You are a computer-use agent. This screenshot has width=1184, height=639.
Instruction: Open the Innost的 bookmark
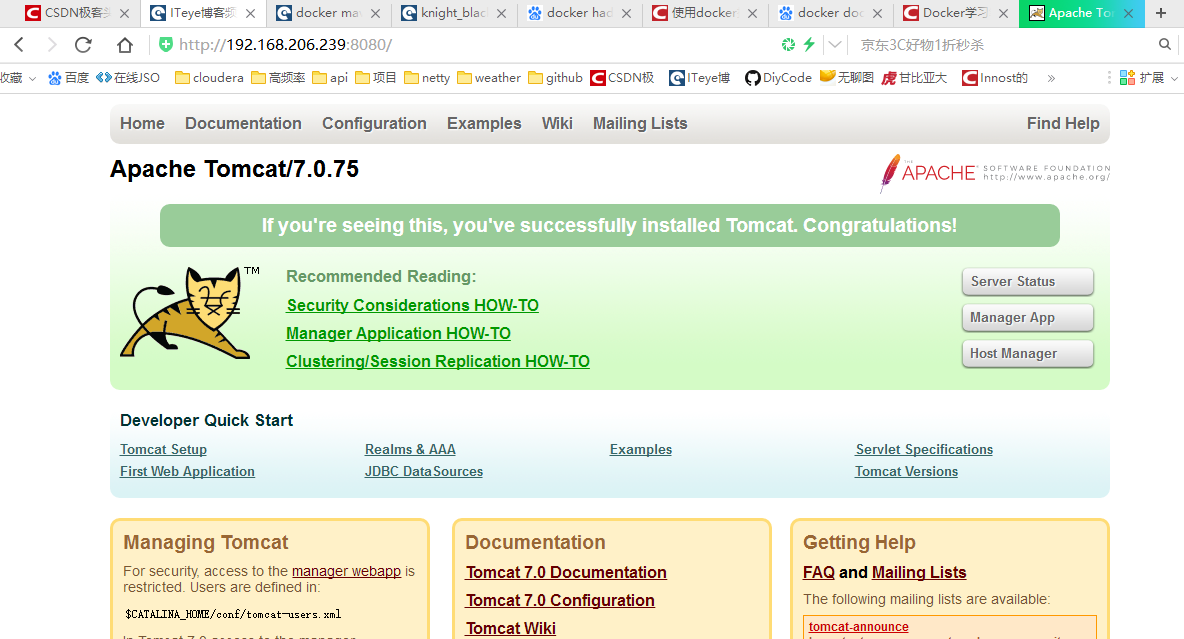click(995, 78)
